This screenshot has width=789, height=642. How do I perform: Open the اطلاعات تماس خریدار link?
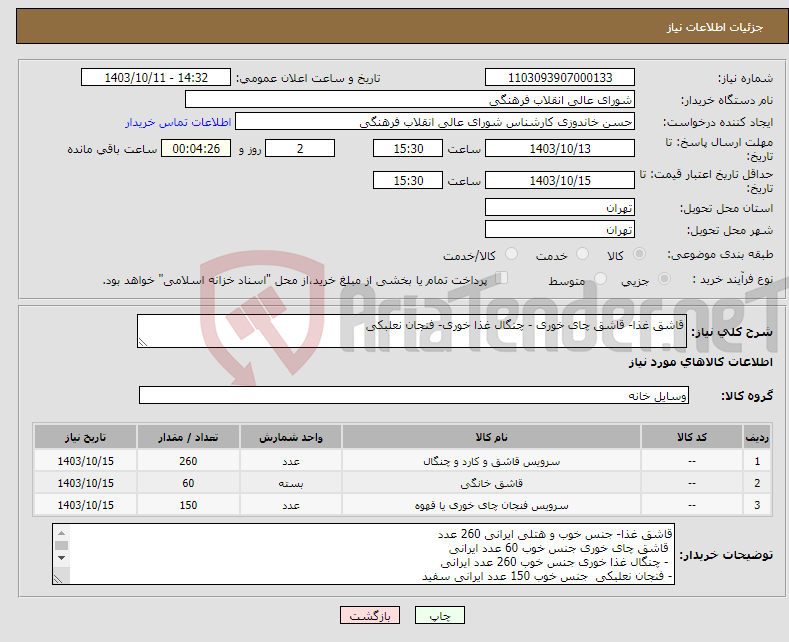point(178,122)
